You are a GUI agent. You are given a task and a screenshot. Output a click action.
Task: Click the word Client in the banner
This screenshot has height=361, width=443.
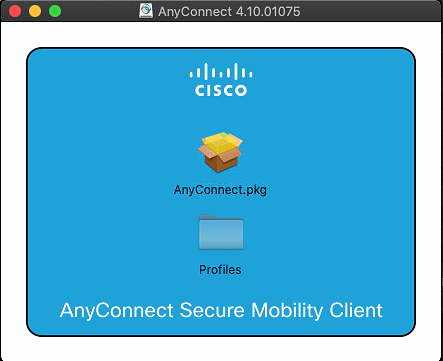[x=356, y=310]
